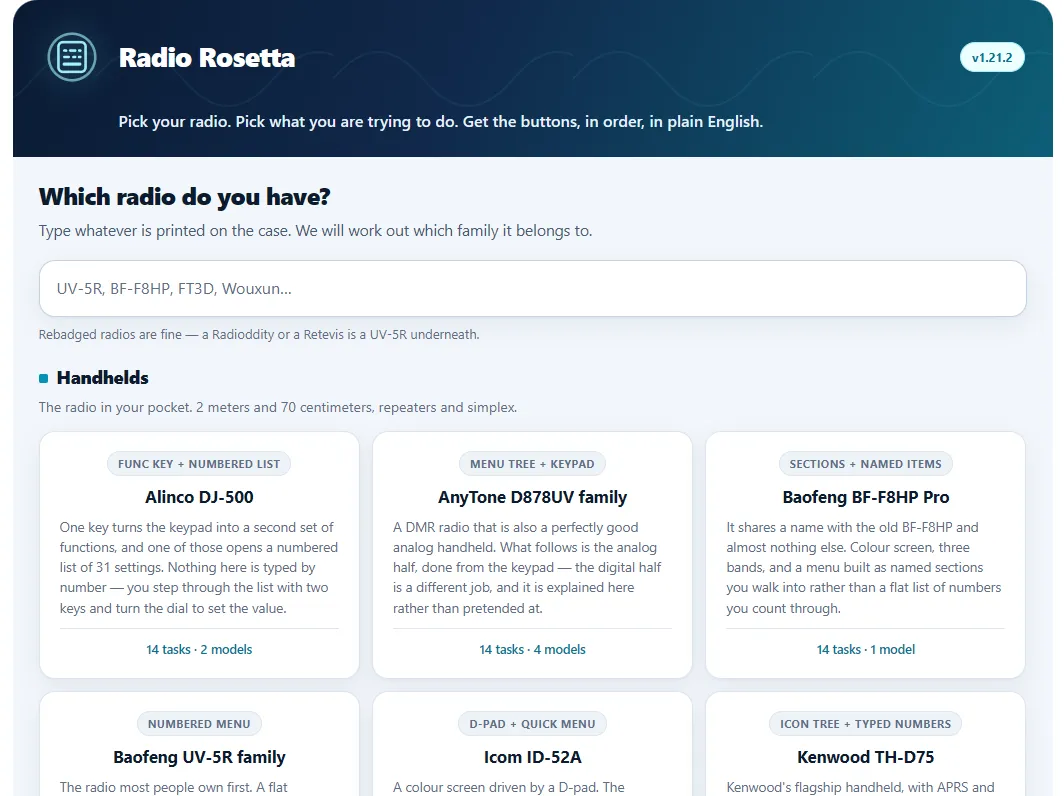Image resolution: width=1064 pixels, height=796 pixels.
Task: Click the '14 tasks · 4 models' text
Action: 532,649
